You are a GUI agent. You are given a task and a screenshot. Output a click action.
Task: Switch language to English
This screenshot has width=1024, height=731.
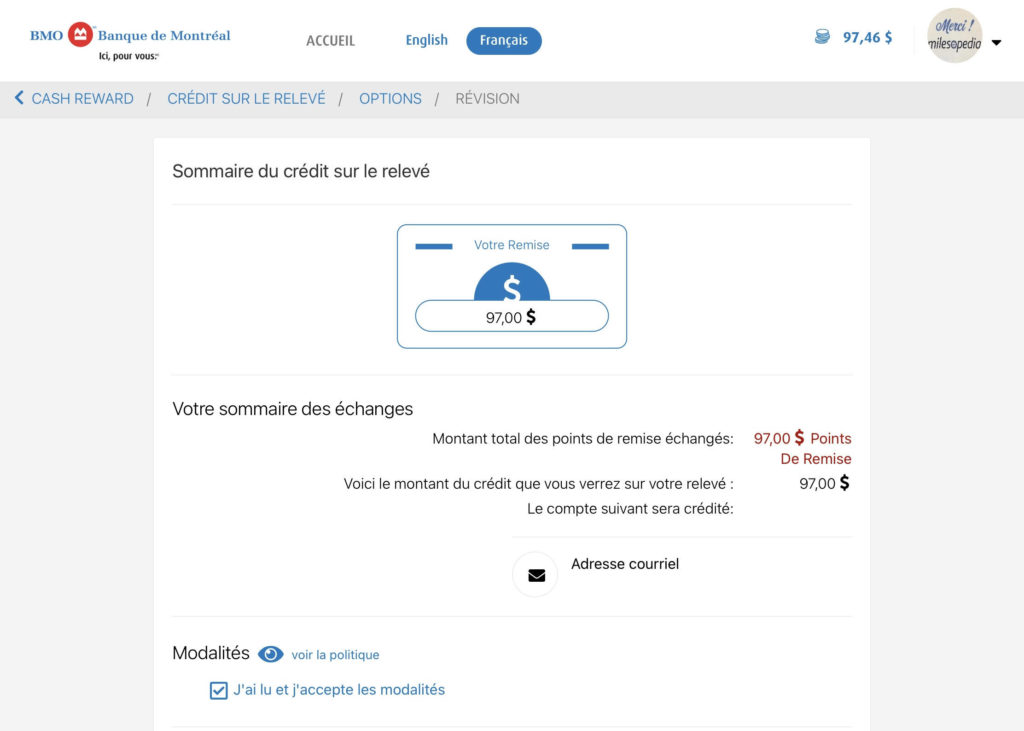click(426, 40)
